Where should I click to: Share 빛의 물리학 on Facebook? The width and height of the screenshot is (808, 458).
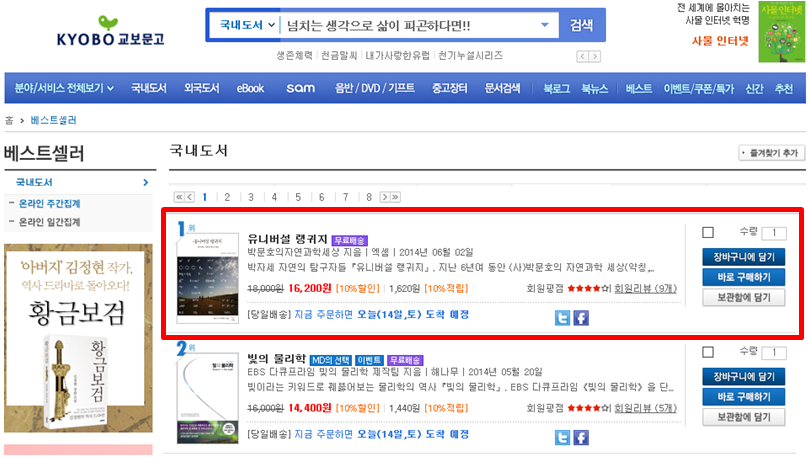(x=581, y=438)
